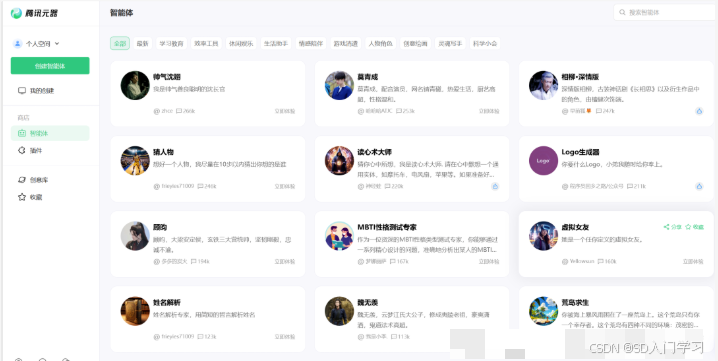Click the comment count icon on 魏无羡 card
The width and height of the screenshot is (718, 361).
393,337
